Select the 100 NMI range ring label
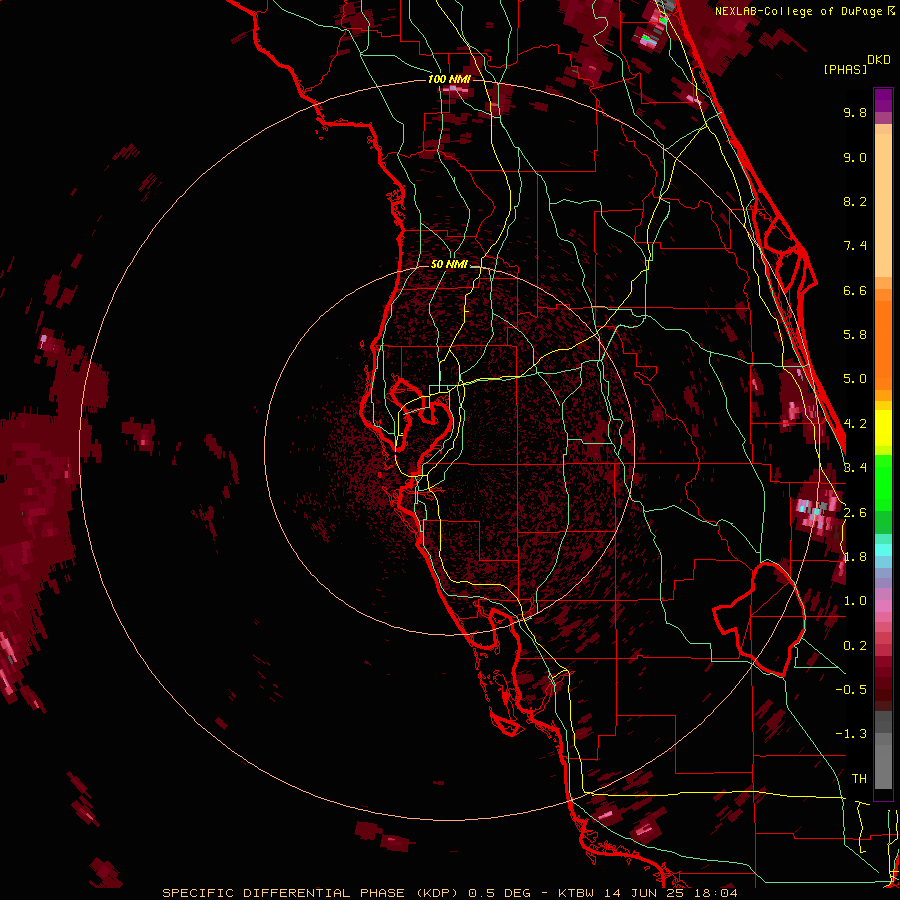Screen dimensions: 900x900 tap(449, 79)
